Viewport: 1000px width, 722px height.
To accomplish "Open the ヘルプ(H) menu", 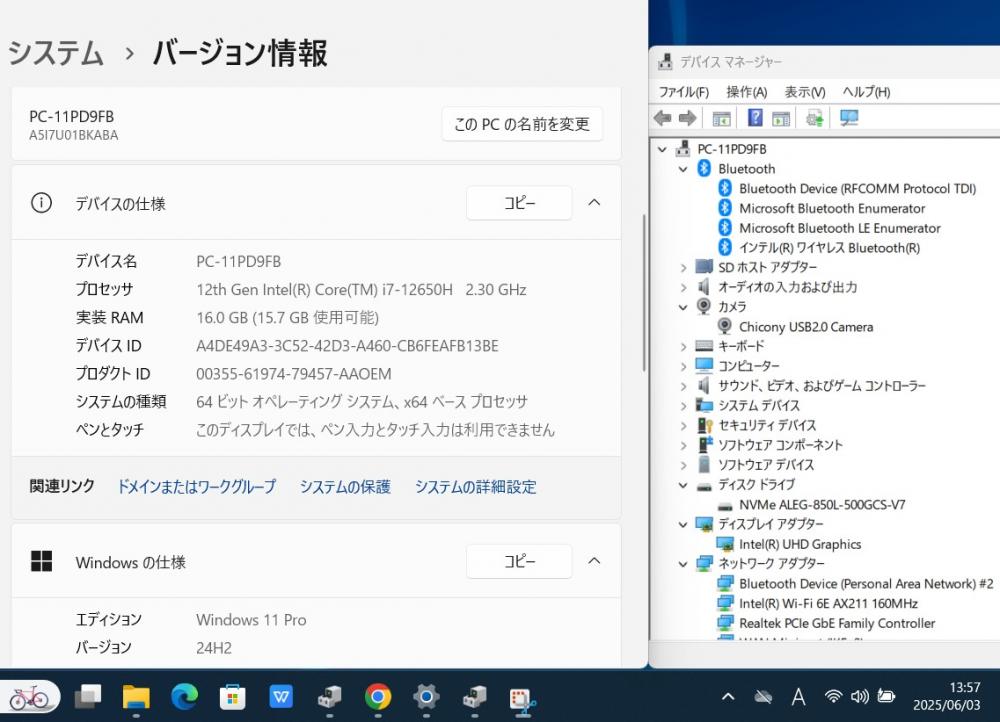I will click(866, 92).
